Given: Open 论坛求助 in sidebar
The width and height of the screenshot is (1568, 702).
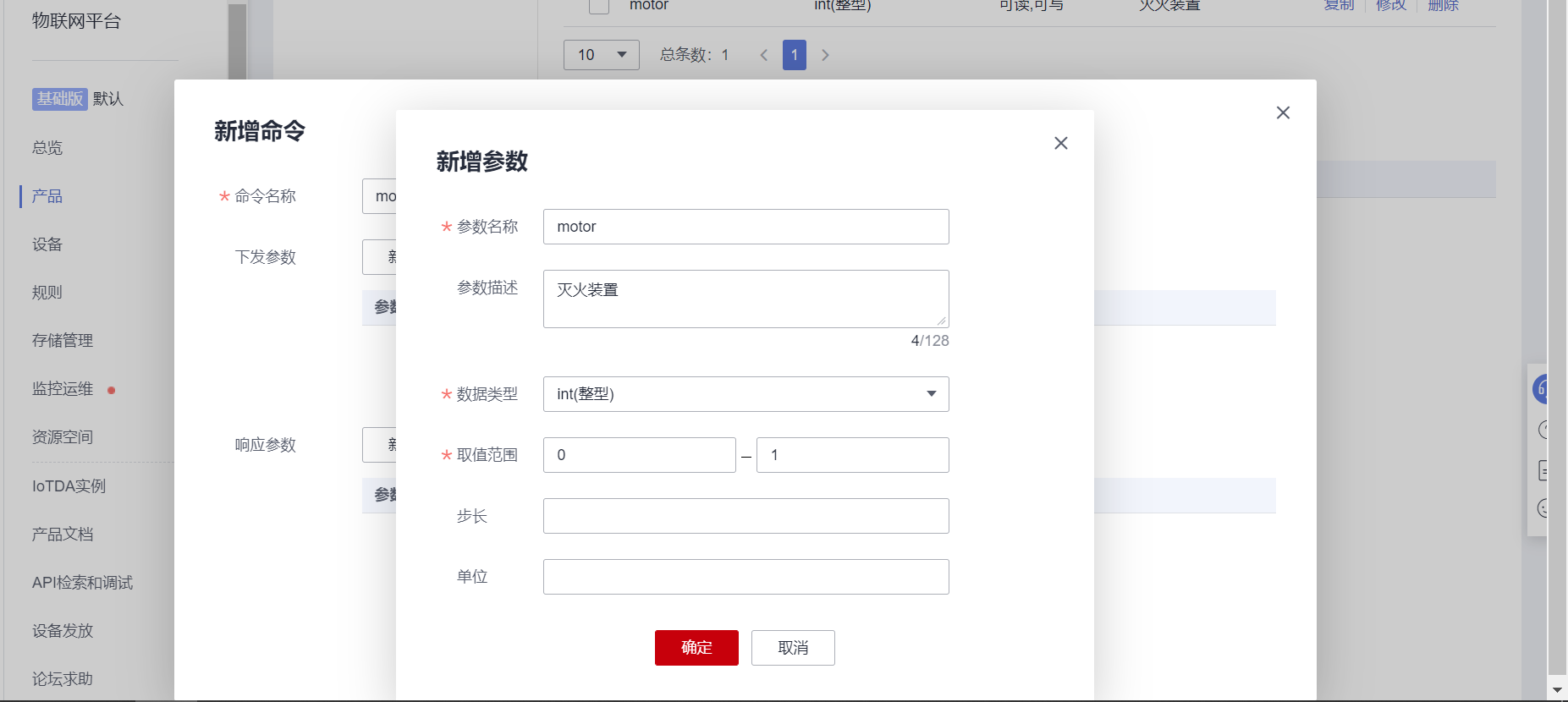Looking at the screenshot, I should [63, 679].
